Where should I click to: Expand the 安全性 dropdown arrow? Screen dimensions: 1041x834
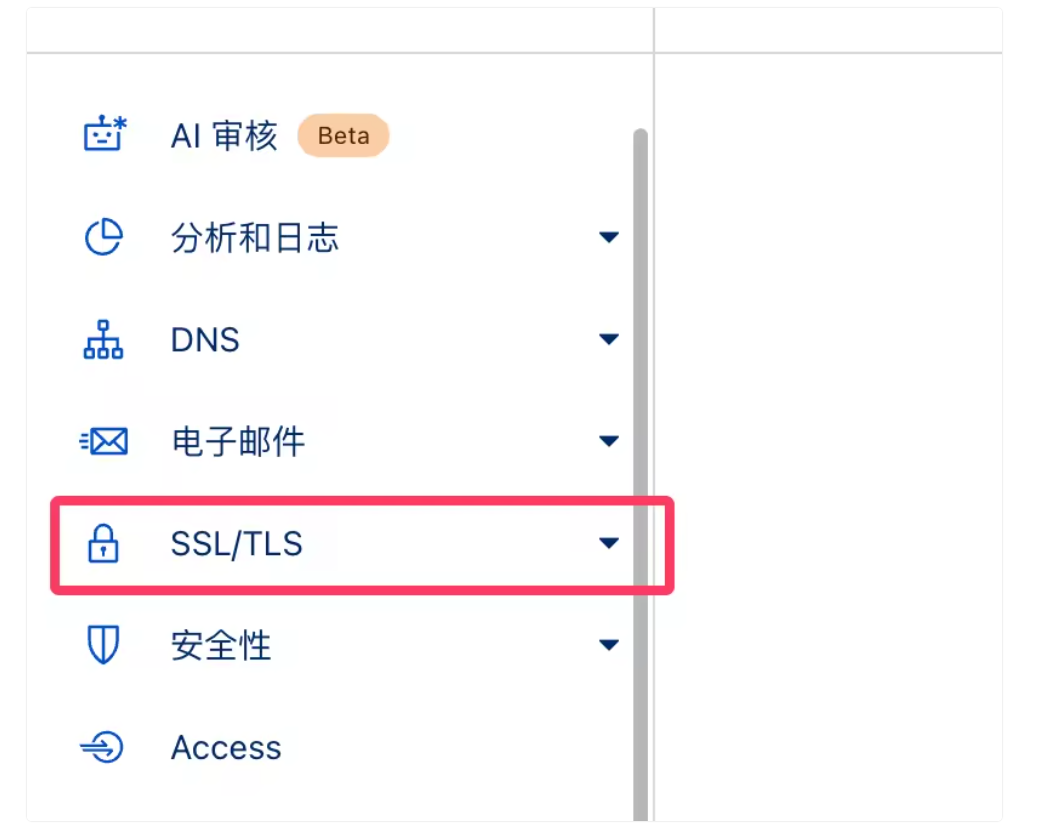(x=608, y=645)
